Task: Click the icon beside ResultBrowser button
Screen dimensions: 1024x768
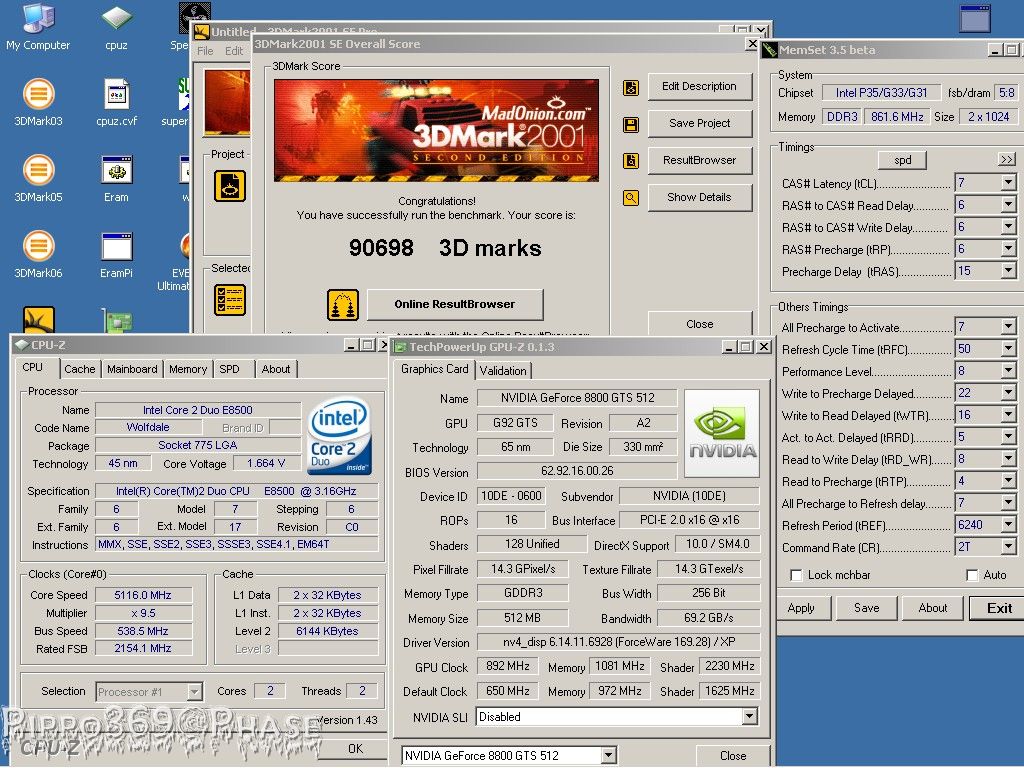Action: [x=631, y=161]
